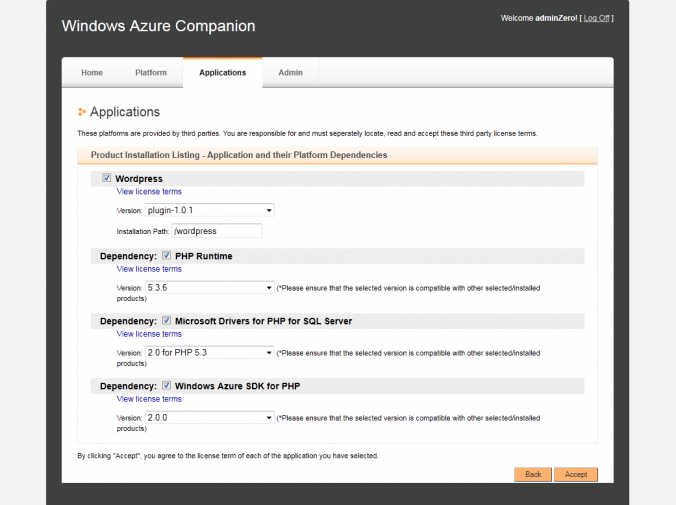Switch to the Home tab
The height and width of the screenshot is (505, 676).
coord(92,72)
